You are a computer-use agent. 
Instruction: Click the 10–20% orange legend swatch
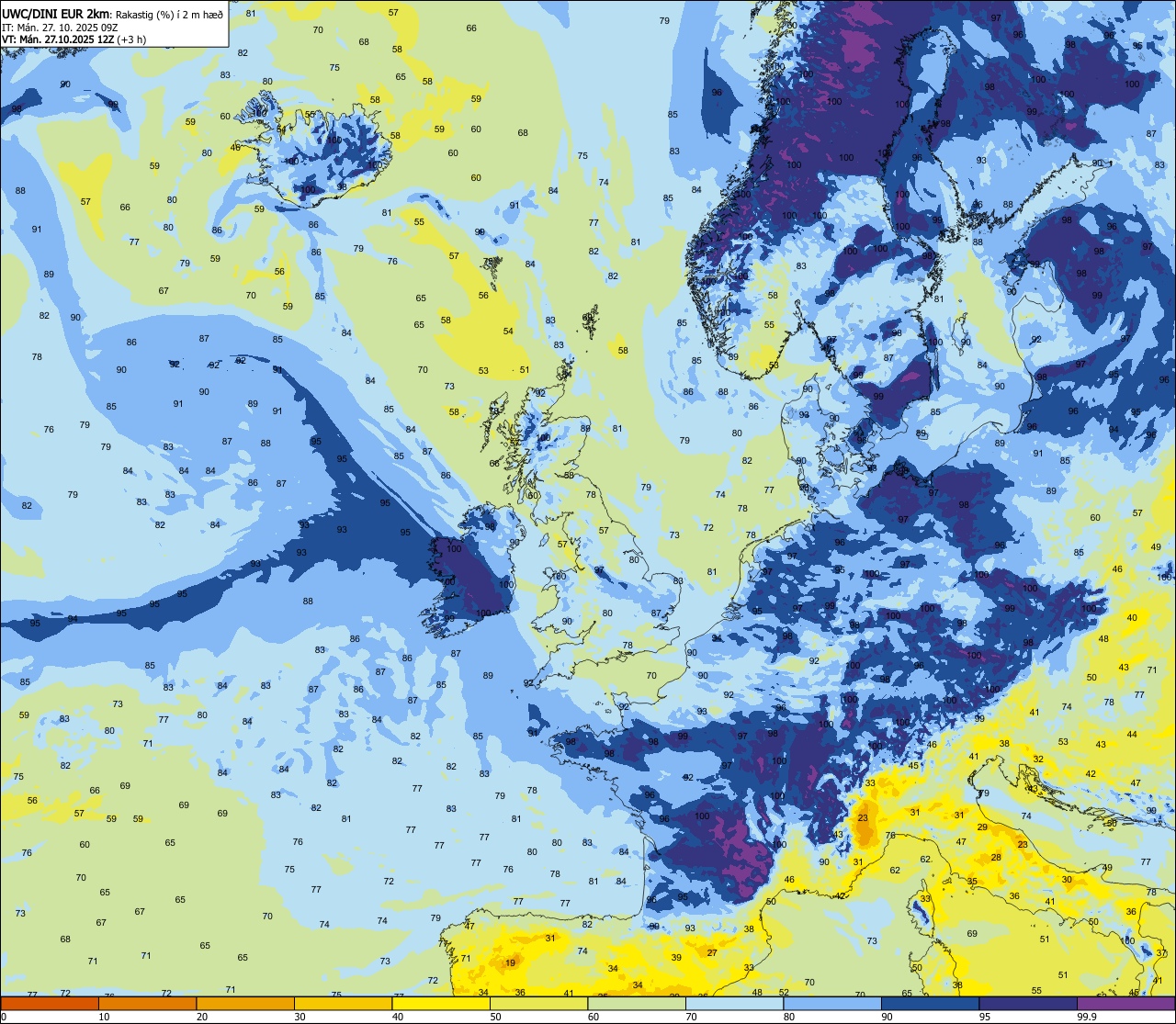coord(147,1003)
